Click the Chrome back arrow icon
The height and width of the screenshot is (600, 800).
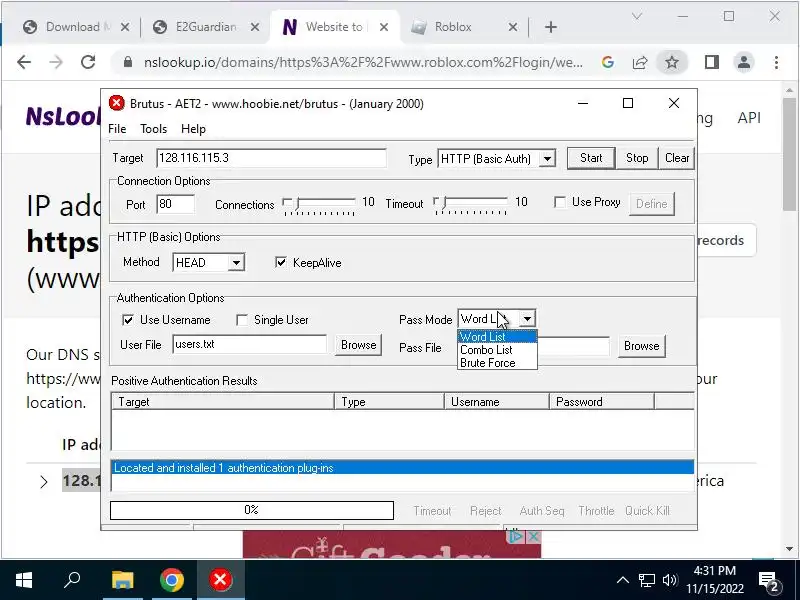[x=24, y=62]
